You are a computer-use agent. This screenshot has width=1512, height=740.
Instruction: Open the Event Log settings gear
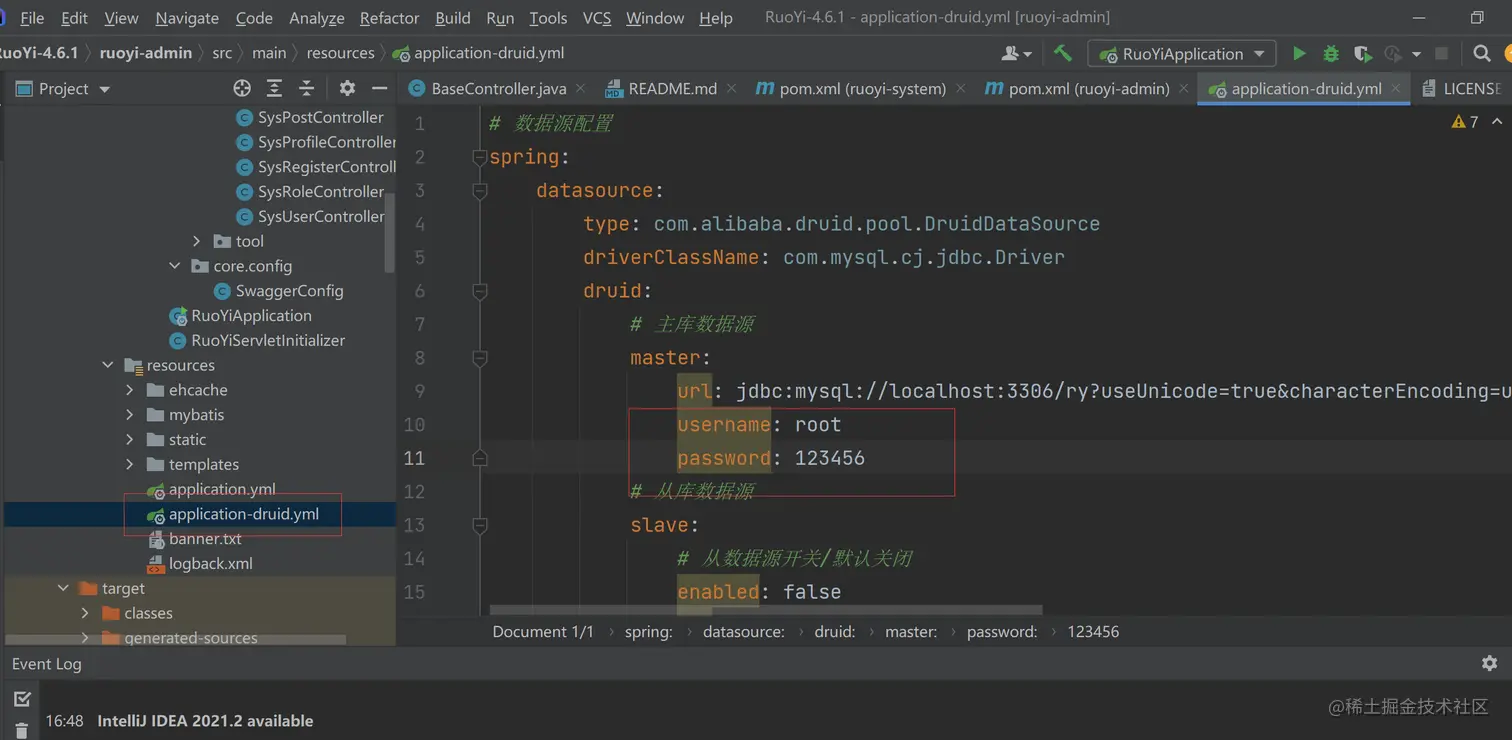coord(1489,663)
